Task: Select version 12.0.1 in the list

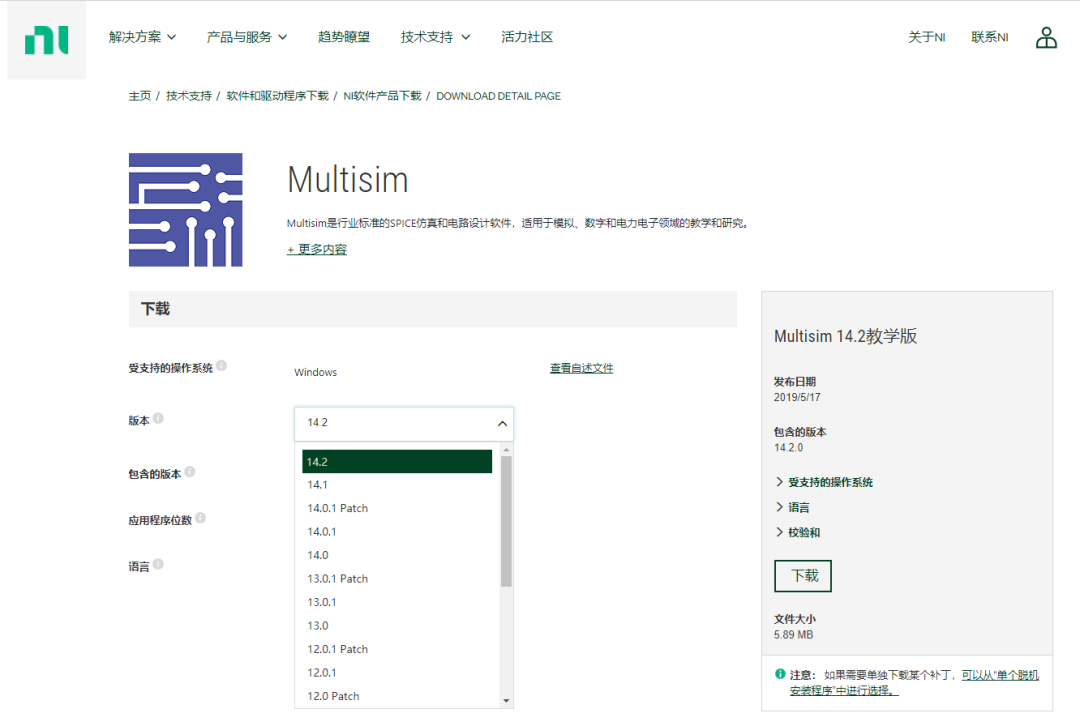Action: pyautogui.click(x=397, y=672)
